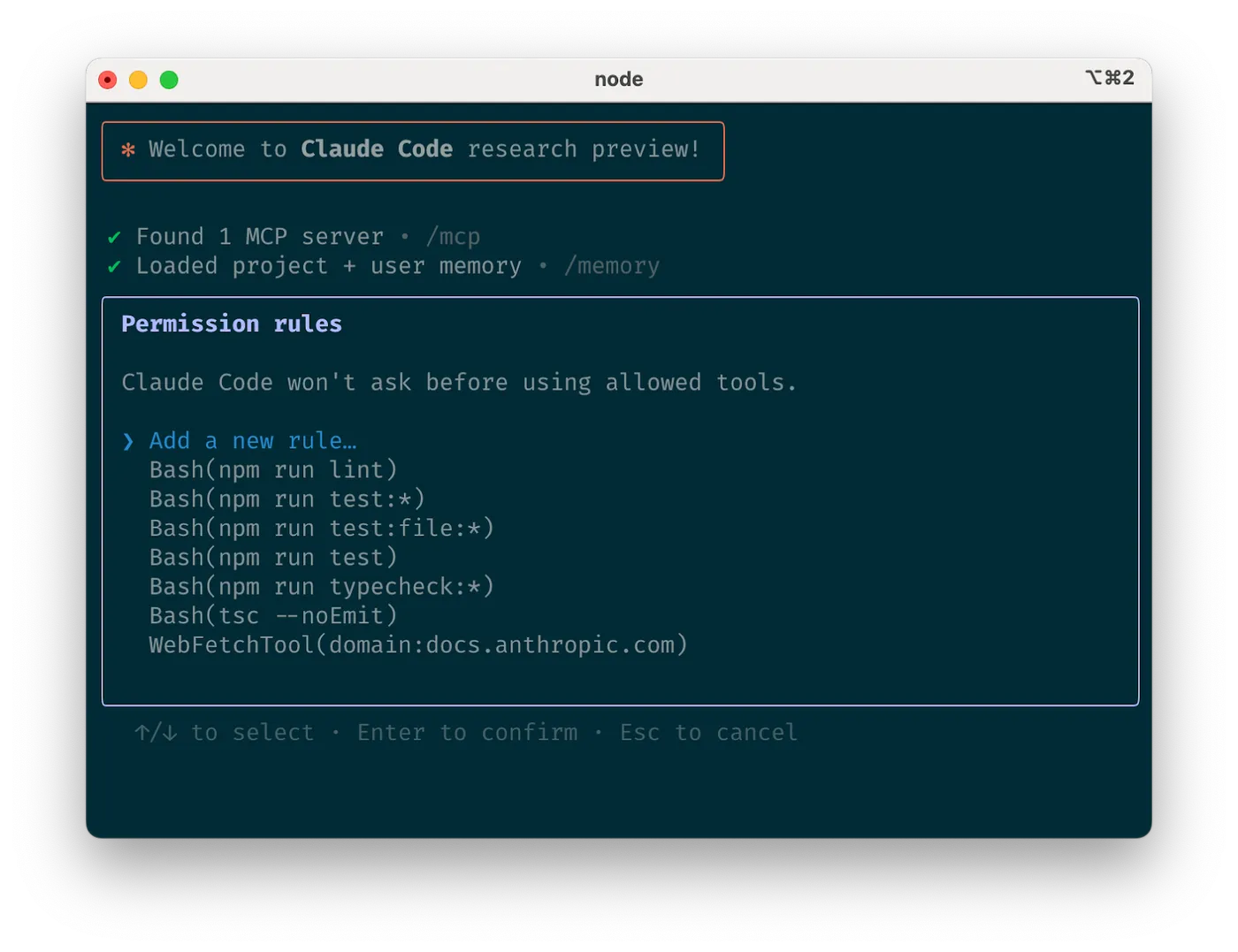
Task: Choose the Bash(npm run test:*) rule
Action: (x=287, y=499)
